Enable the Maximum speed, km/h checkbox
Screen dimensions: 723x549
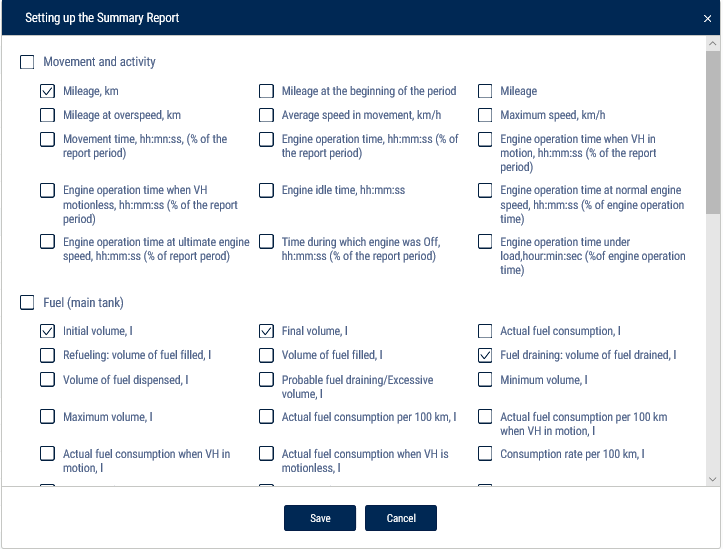(x=485, y=115)
